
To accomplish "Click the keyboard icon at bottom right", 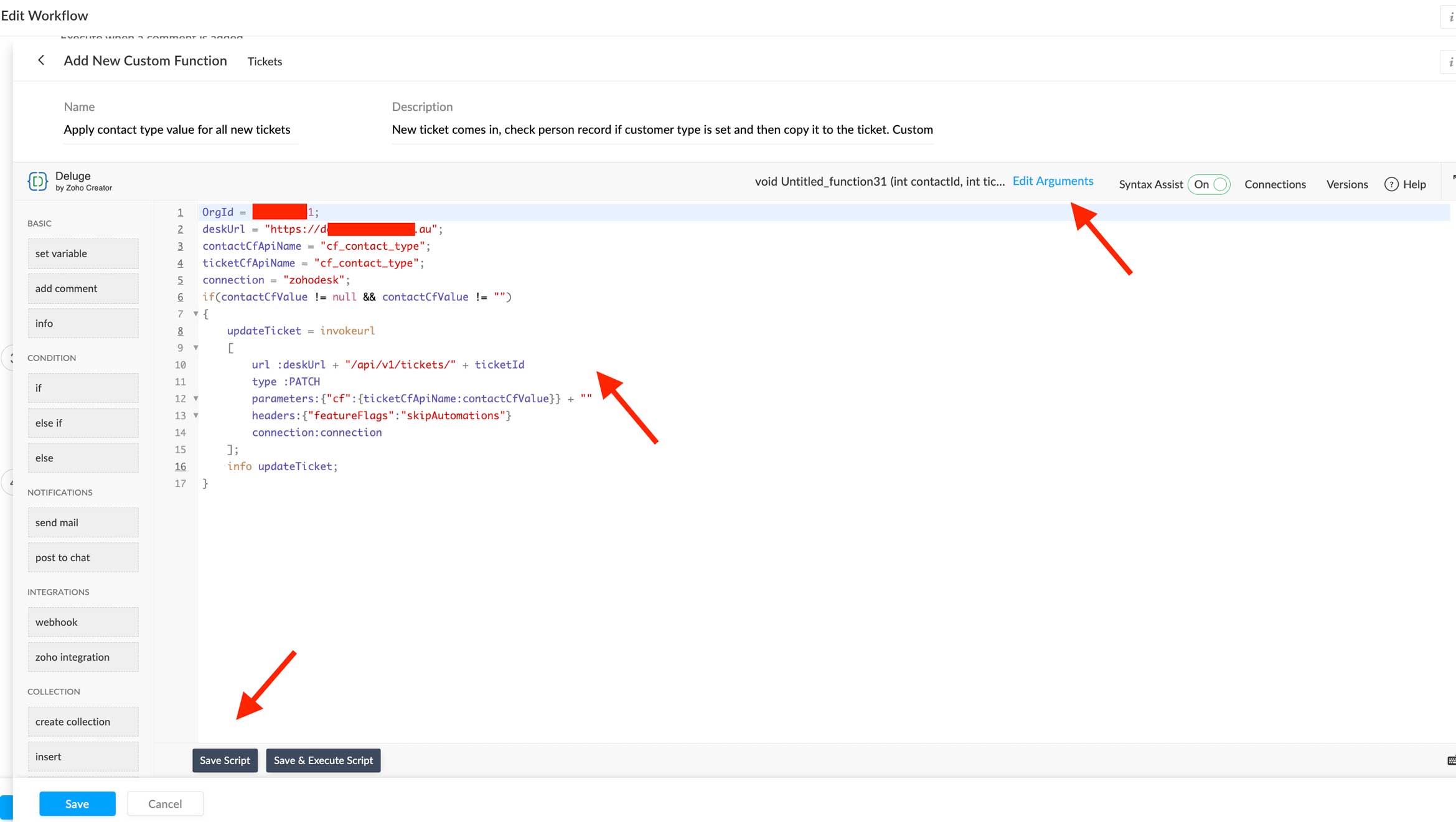I will 1451,760.
